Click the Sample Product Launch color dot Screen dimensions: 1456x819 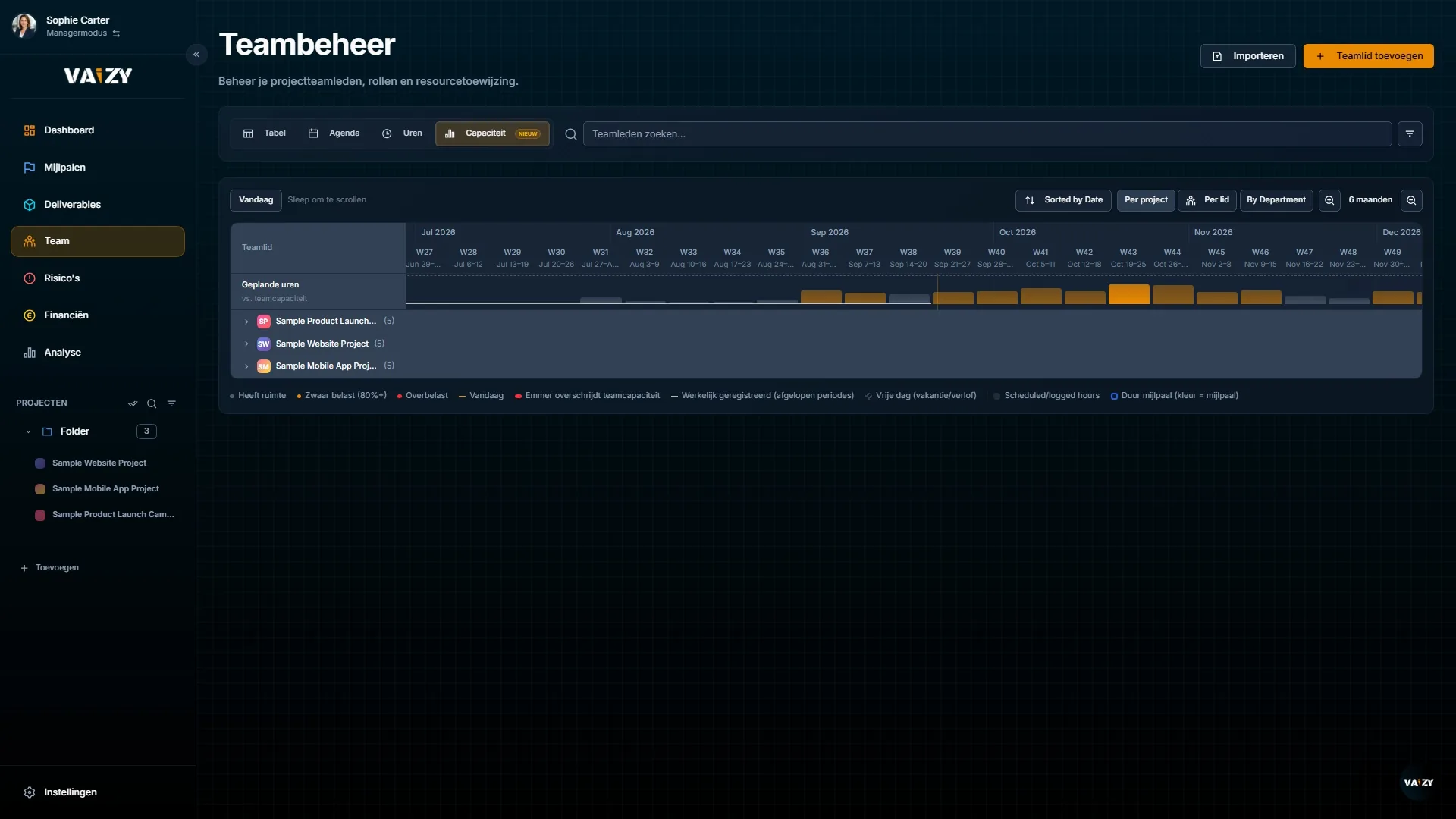40,515
